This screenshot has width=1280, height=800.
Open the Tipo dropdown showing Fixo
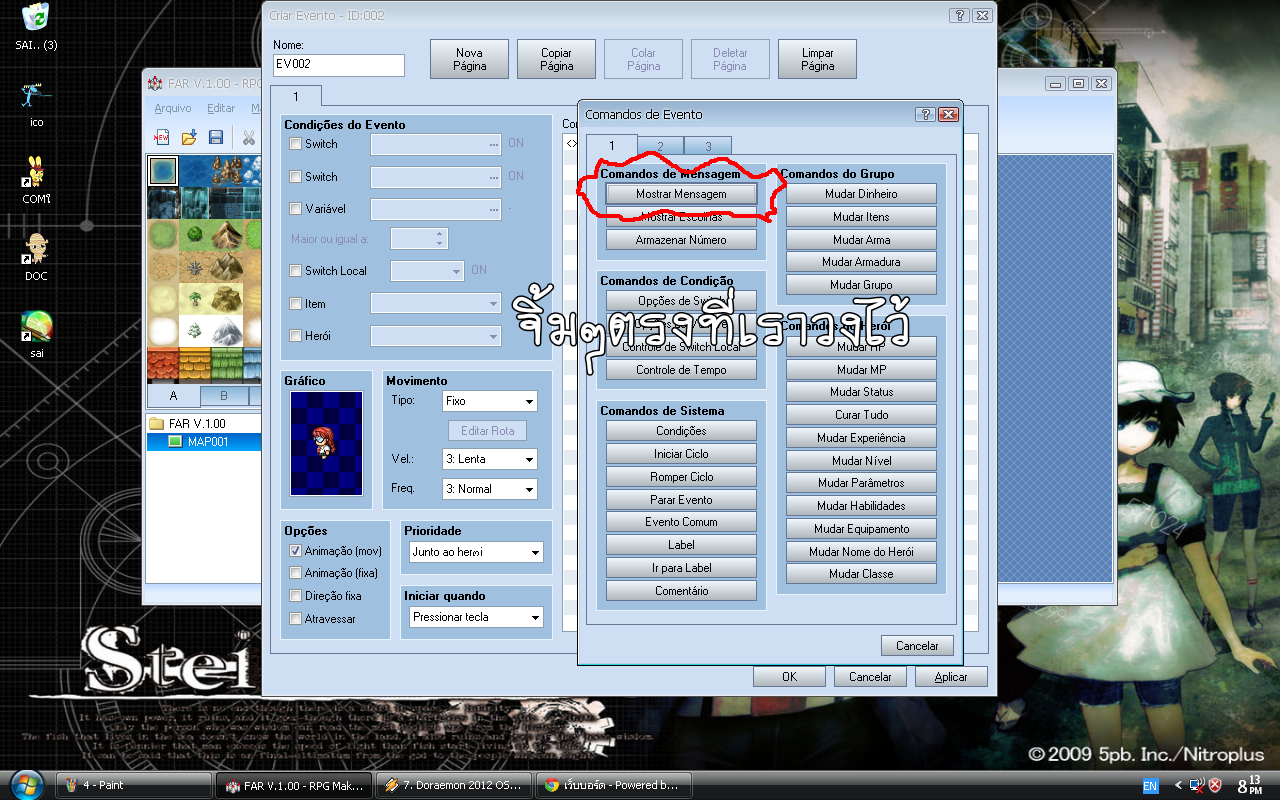point(490,401)
